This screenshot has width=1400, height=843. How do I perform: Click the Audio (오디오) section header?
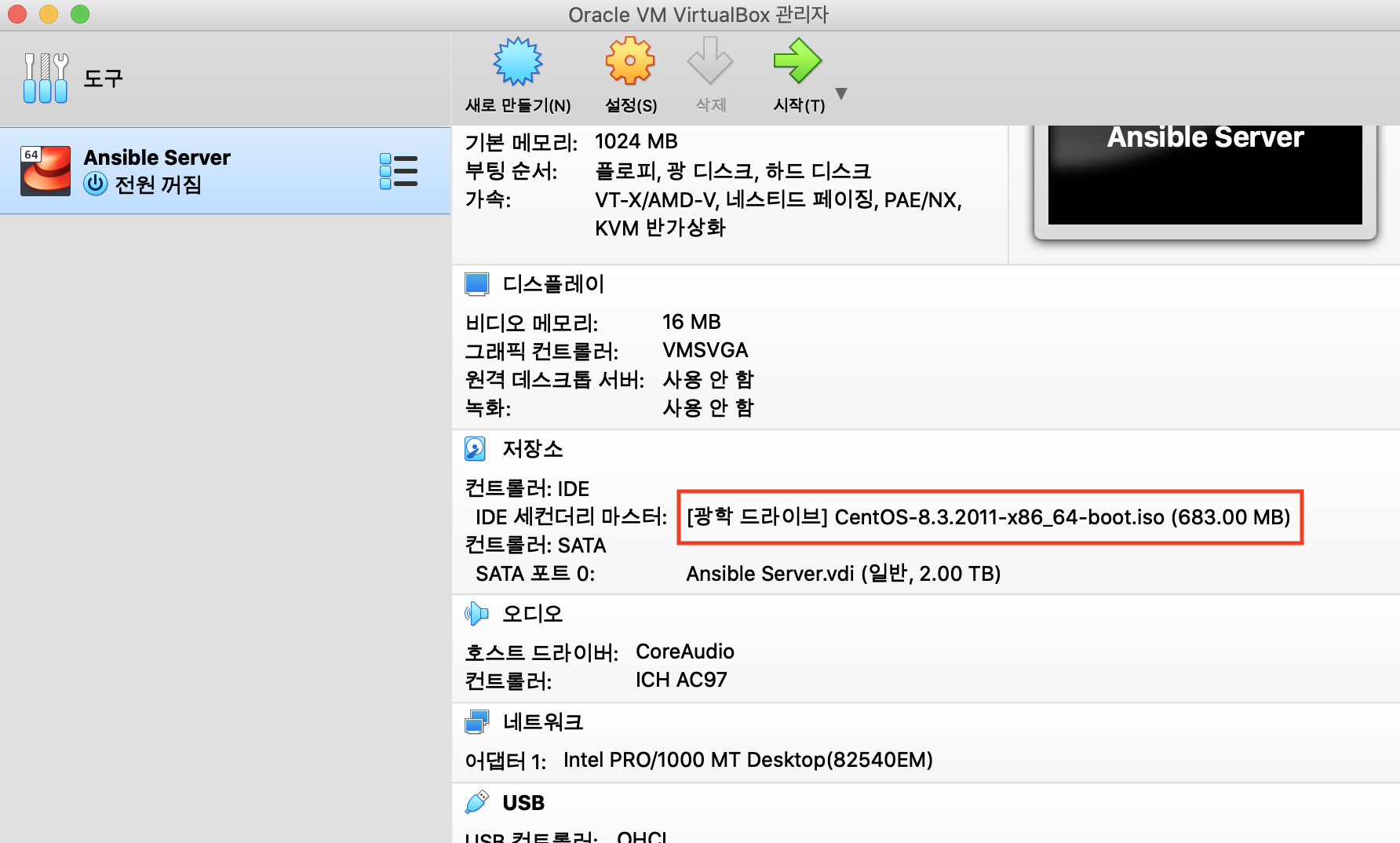(533, 614)
